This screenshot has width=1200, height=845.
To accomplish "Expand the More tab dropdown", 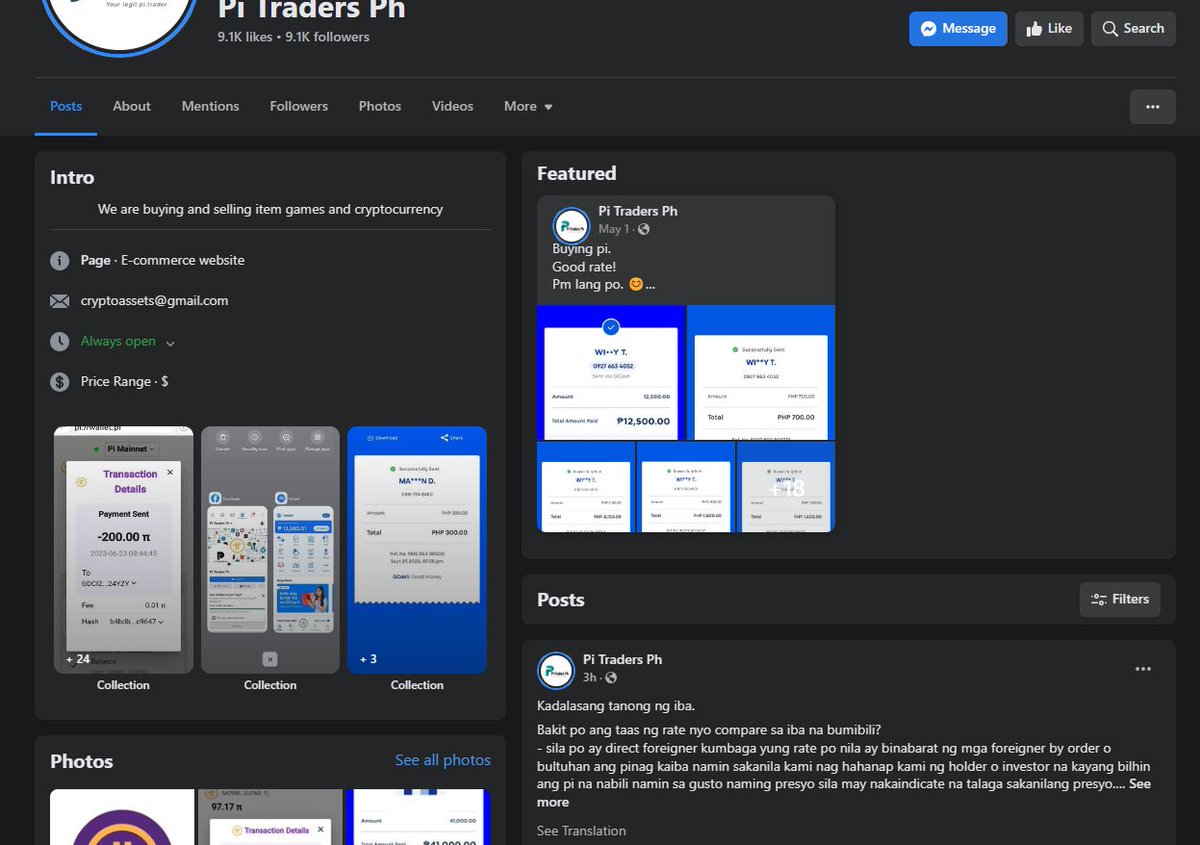I will 528,106.
